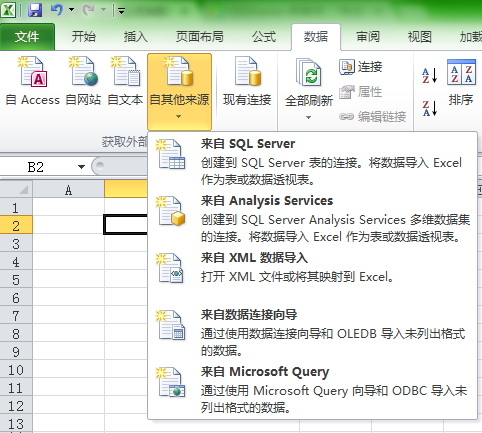Image resolution: width=482 pixels, height=433 pixels.
Task: Click cell A4 in the worksheet
Action: [68, 261]
